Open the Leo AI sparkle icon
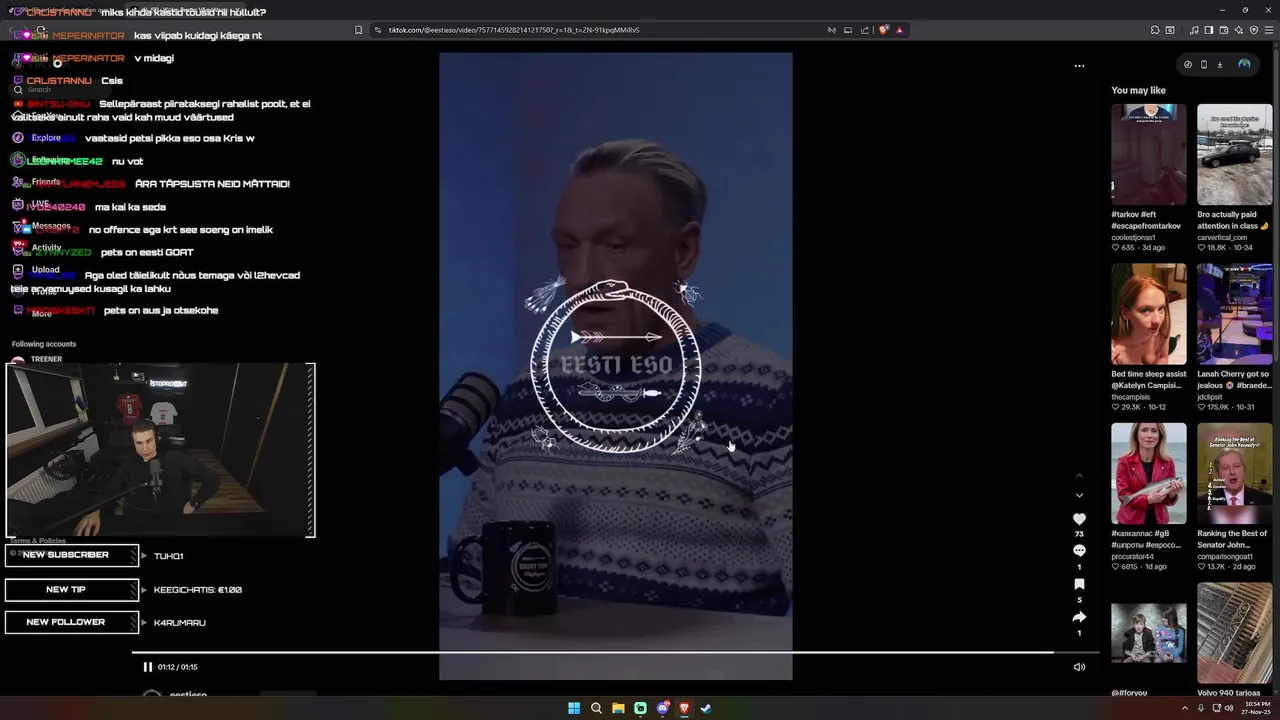This screenshot has width=1280, height=720. (x=1237, y=30)
